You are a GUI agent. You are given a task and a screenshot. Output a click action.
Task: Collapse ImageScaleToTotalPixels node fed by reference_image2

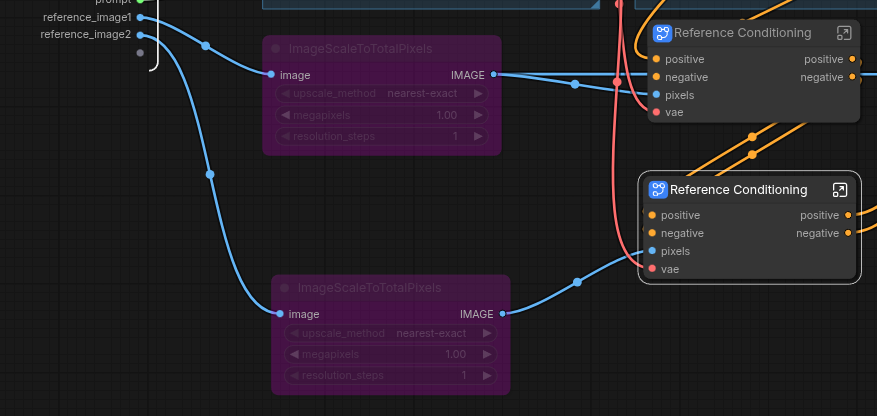pos(284,288)
